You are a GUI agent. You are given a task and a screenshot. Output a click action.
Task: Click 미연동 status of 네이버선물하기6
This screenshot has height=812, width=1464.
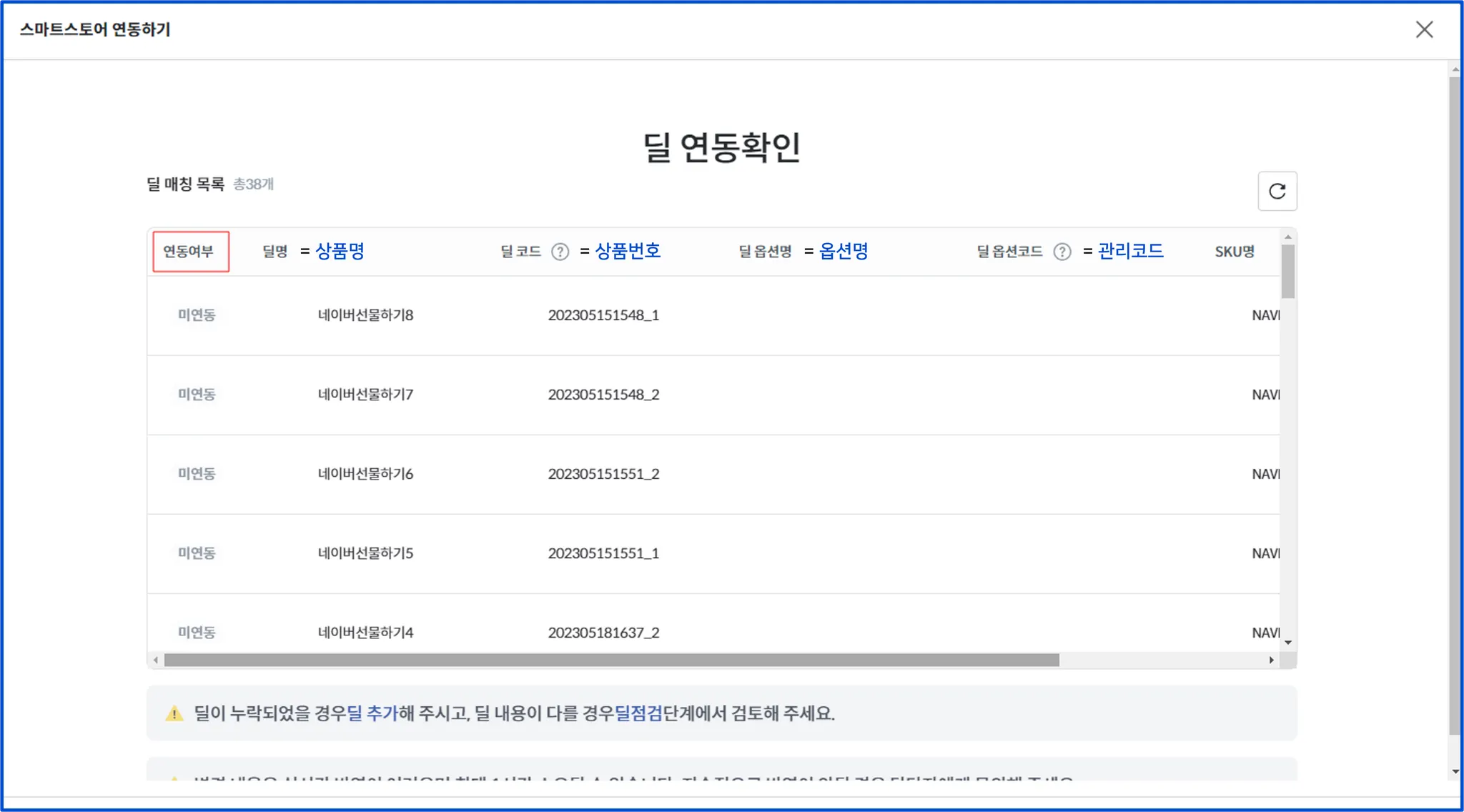(197, 474)
